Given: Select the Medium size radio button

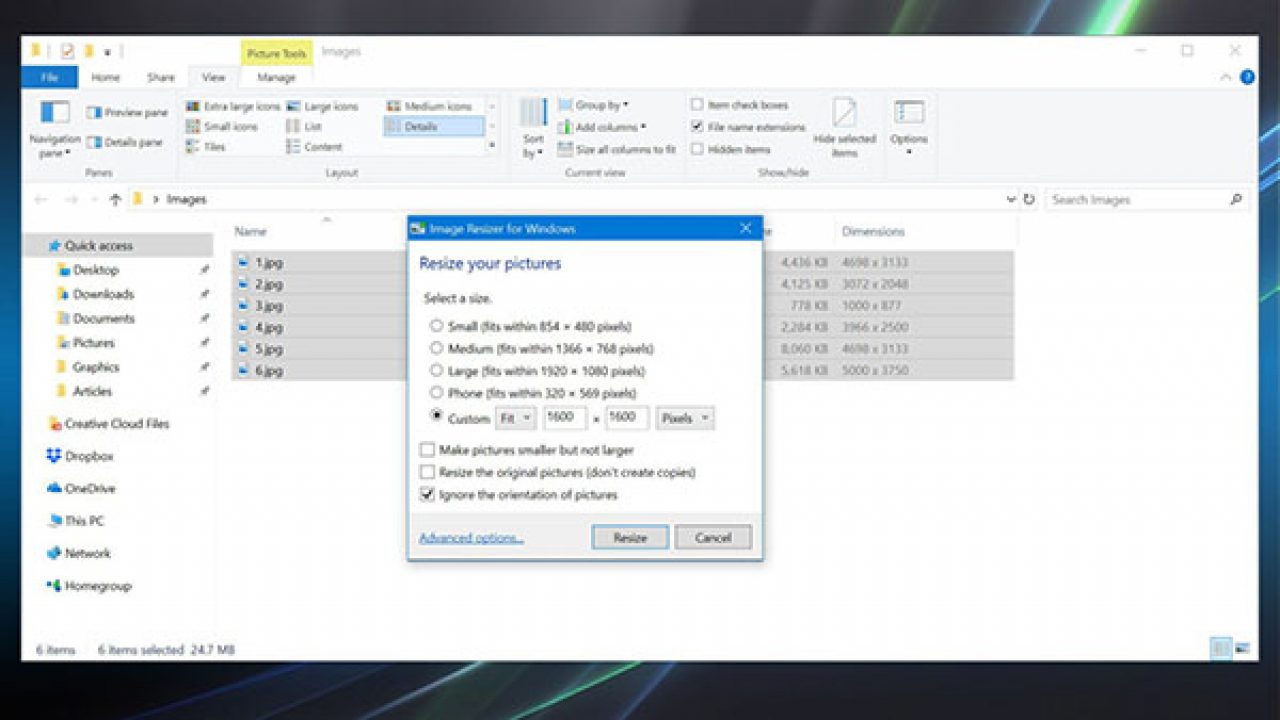Looking at the screenshot, I should [x=436, y=349].
